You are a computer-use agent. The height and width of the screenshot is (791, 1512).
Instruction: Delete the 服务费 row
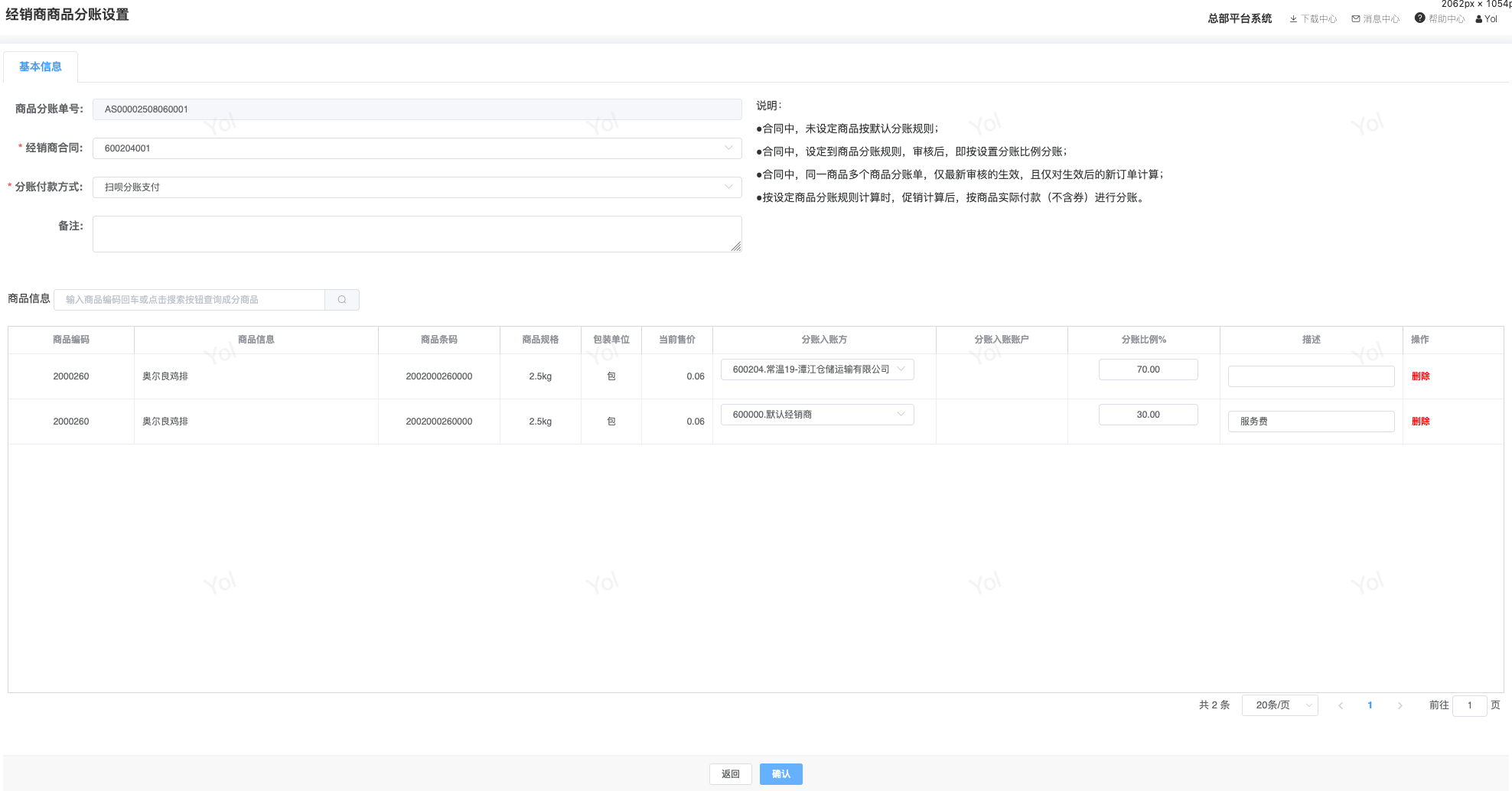(x=1421, y=422)
